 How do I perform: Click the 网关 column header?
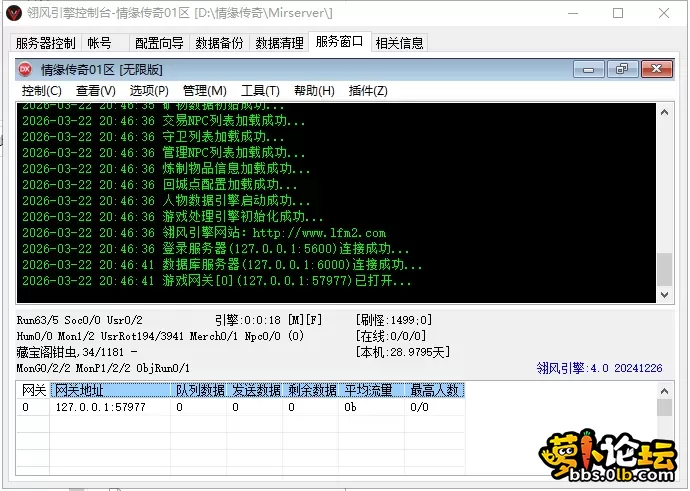tap(33, 390)
